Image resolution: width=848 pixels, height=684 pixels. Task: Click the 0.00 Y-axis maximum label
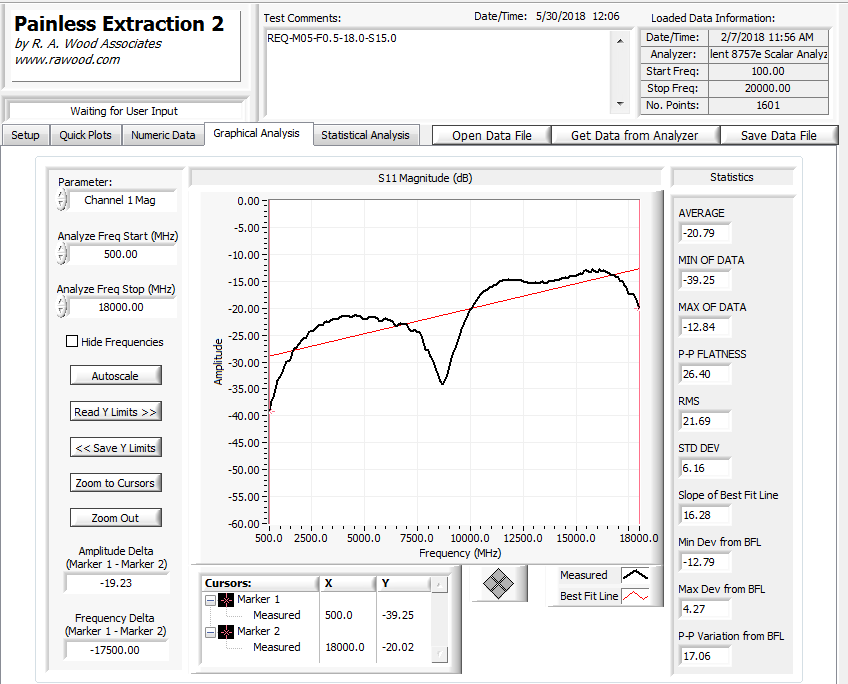coord(249,201)
